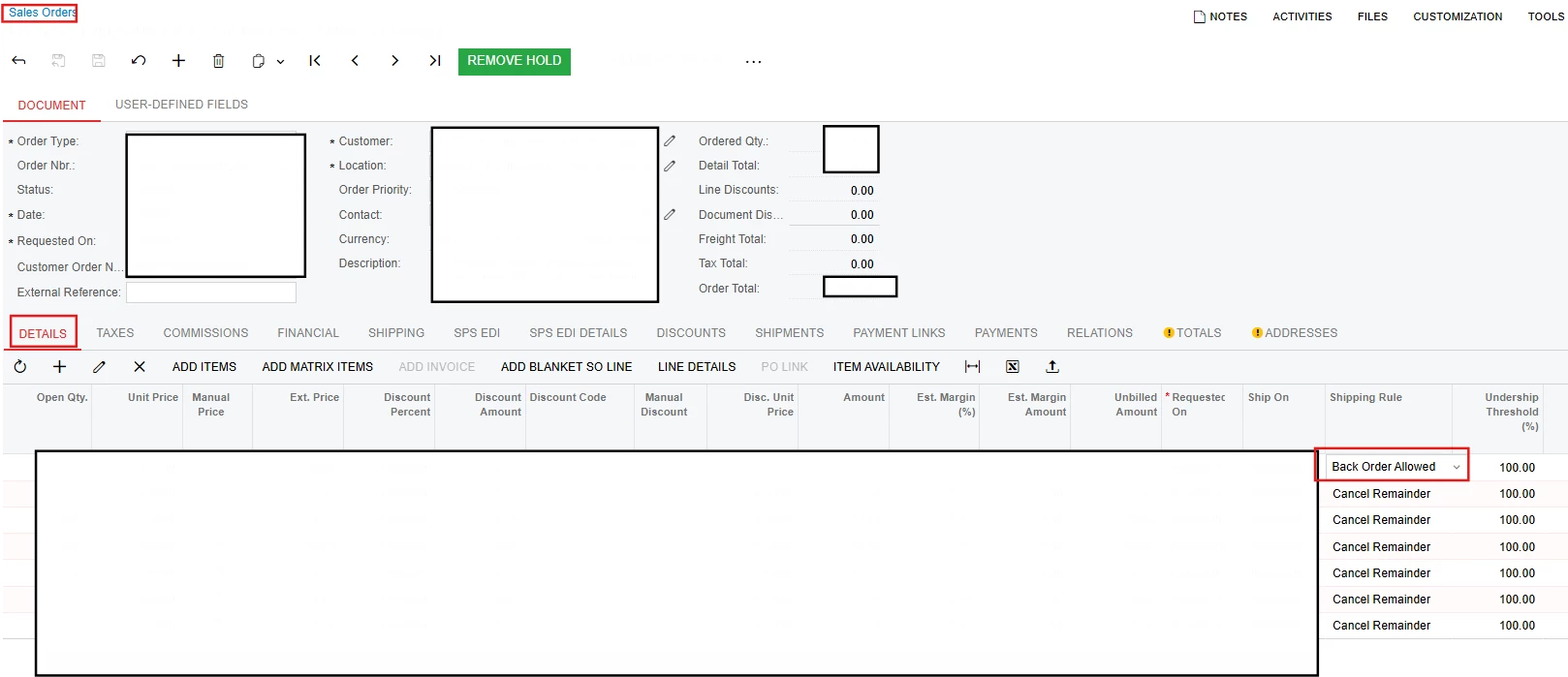Open TOOLS menu

click(1546, 16)
